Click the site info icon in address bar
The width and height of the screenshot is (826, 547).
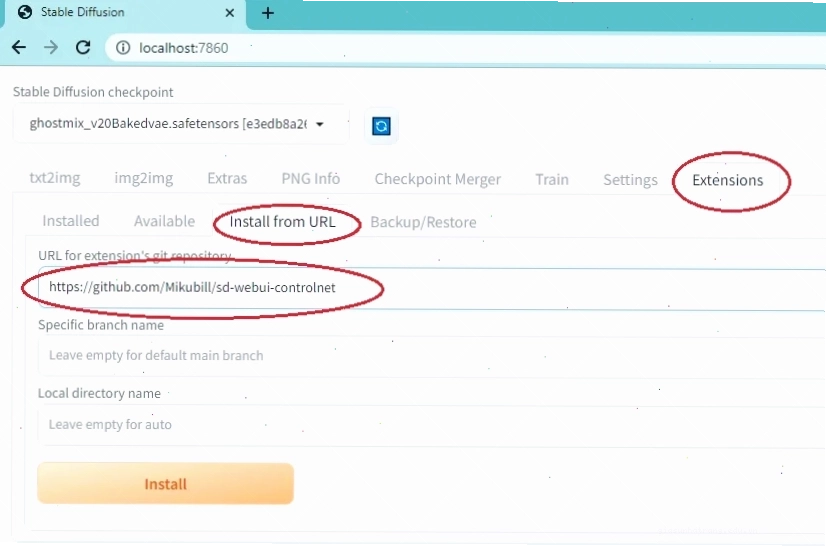123,48
